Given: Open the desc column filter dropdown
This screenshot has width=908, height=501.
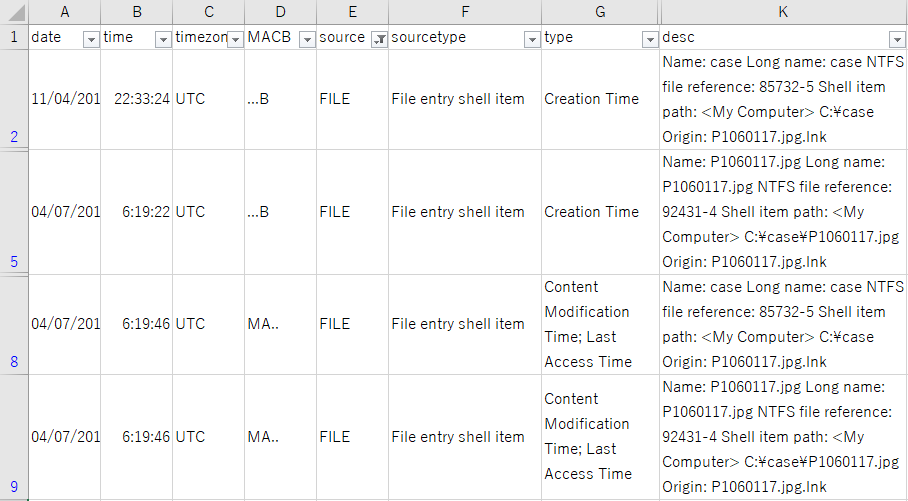Looking at the screenshot, I should [x=897, y=39].
